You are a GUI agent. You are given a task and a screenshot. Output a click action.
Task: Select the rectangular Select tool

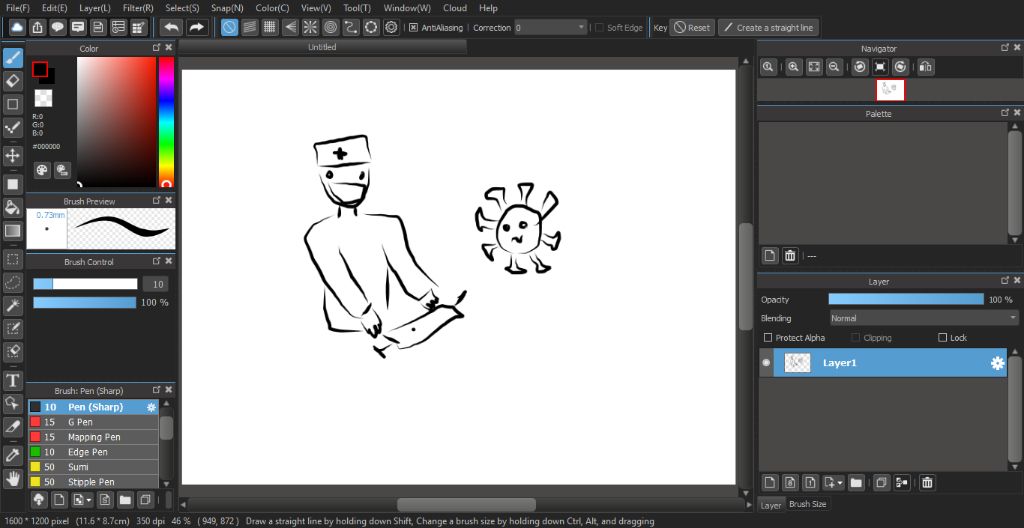click(12, 259)
